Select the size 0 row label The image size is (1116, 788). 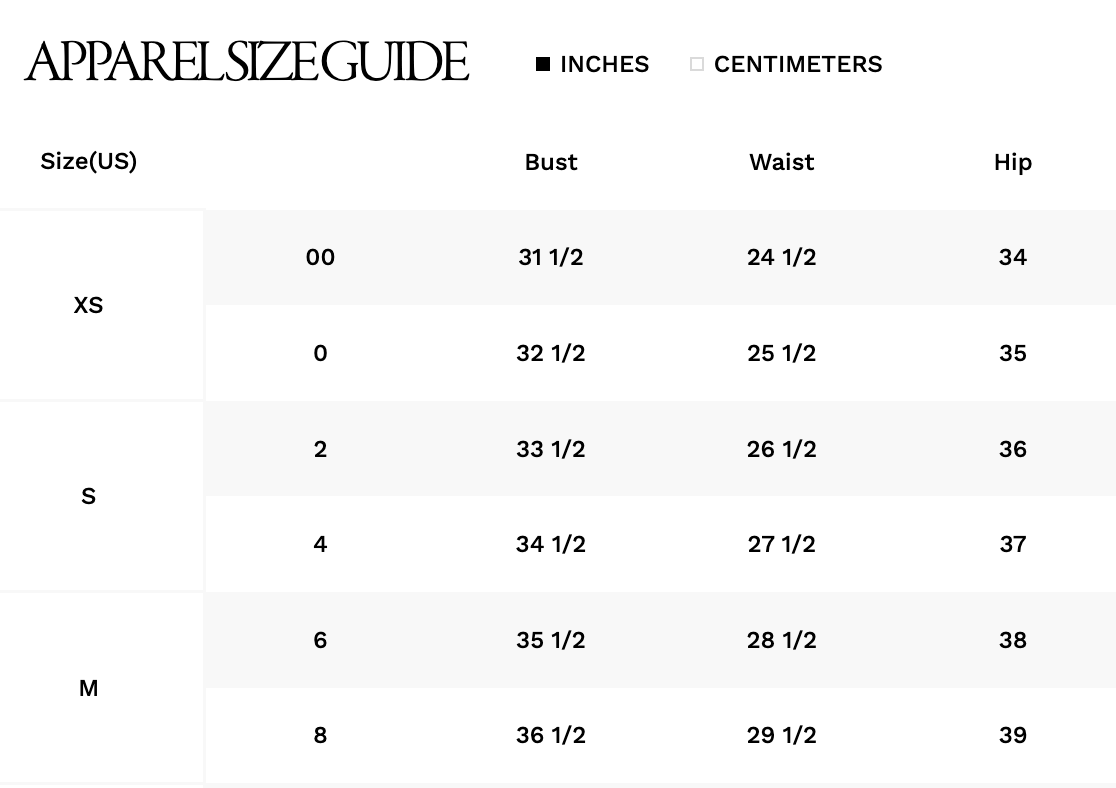320,353
